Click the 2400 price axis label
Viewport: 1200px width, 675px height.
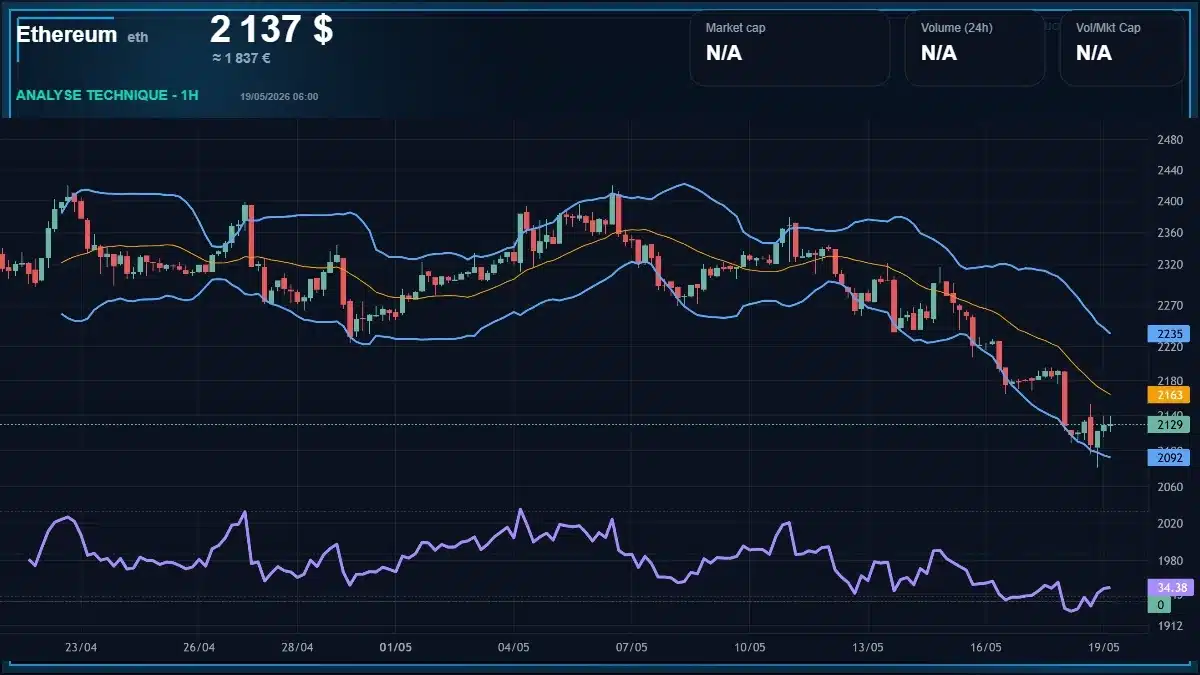(x=1169, y=202)
